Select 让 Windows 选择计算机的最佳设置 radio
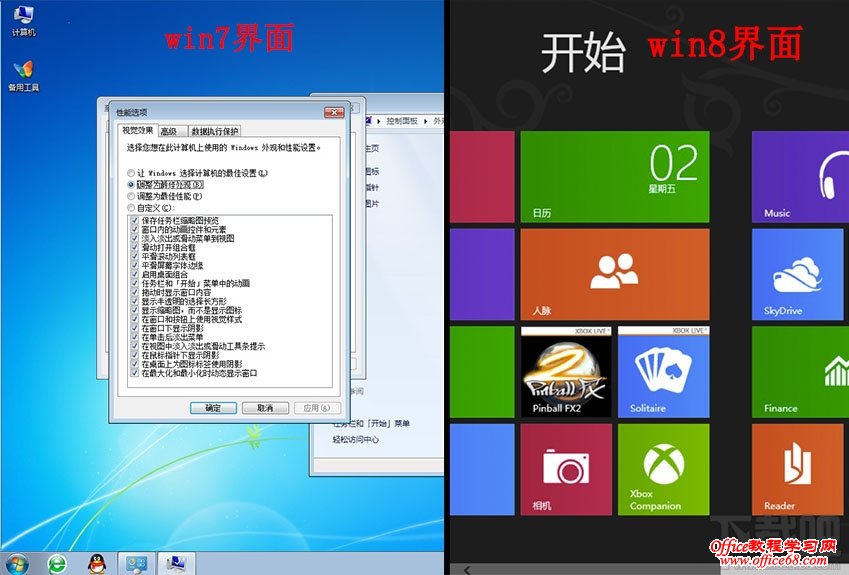The image size is (849, 575). click(131, 173)
